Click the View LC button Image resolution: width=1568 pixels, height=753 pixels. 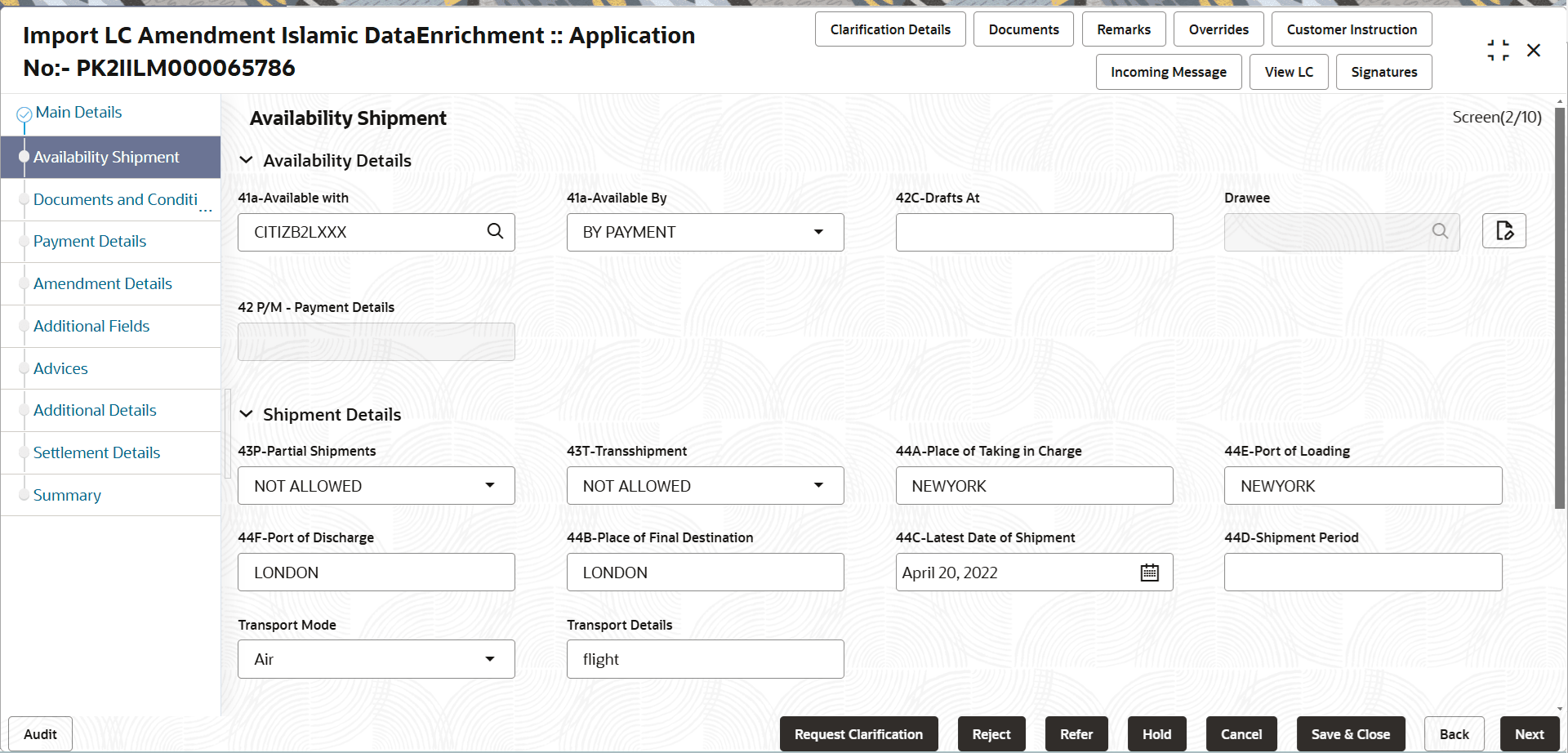coord(1289,72)
